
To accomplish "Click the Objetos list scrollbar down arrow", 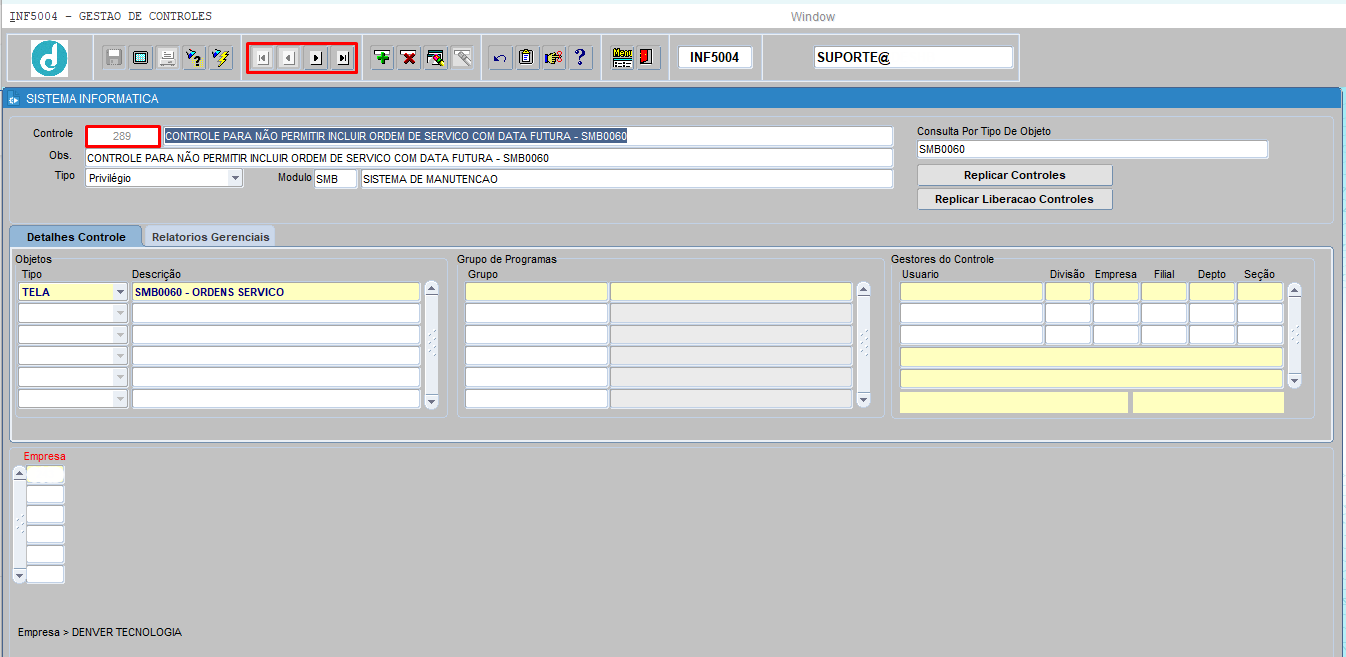I will [431, 401].
